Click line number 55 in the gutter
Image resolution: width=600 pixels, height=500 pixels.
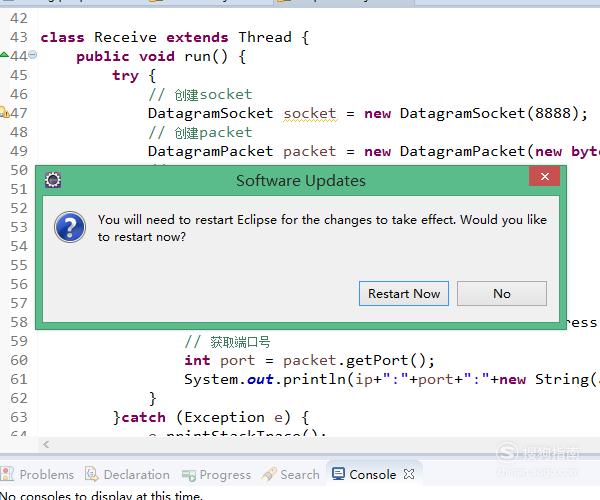pos(19,265)
